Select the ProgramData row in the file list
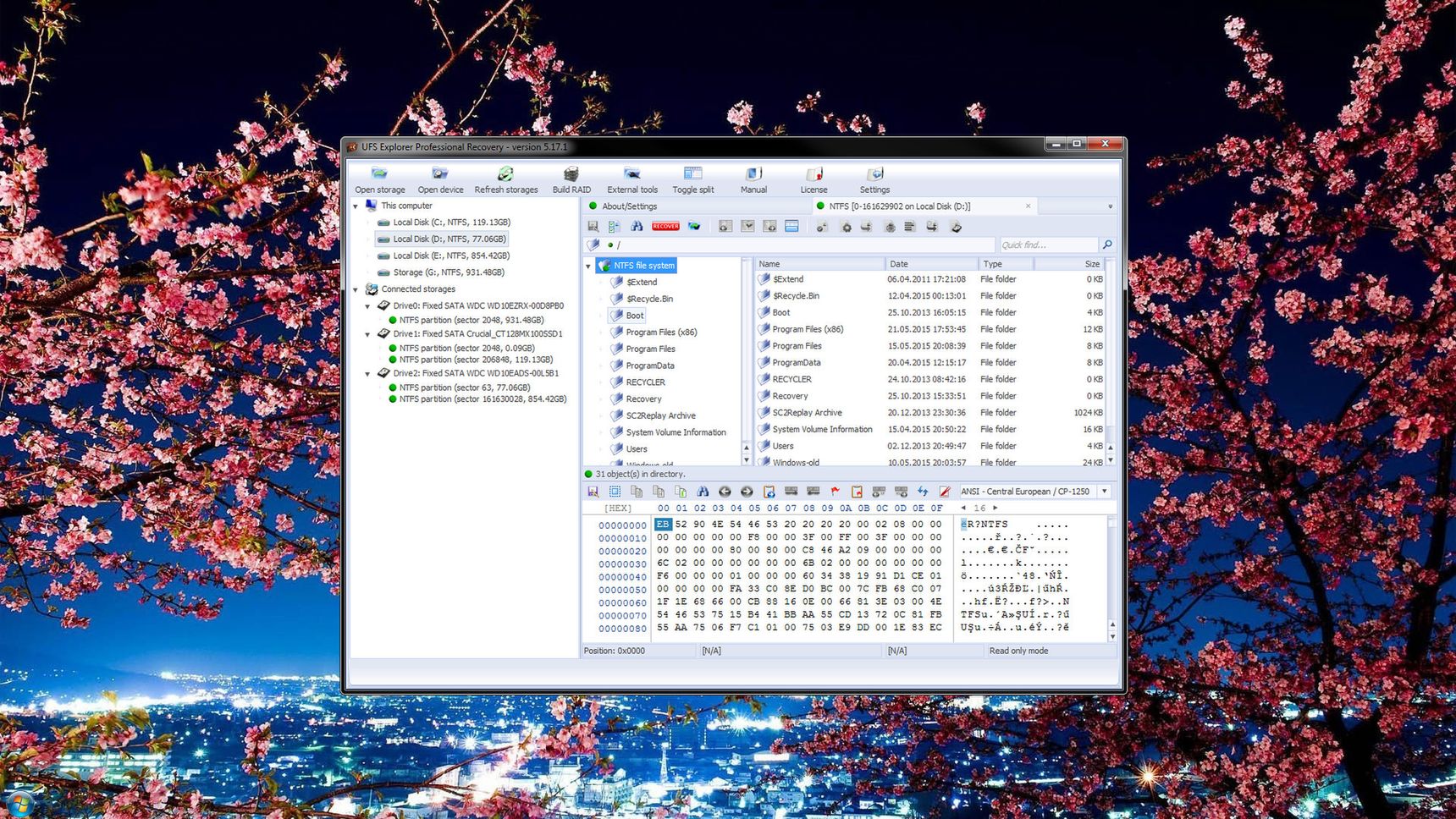This screenshot has height=819, width=1456. (x=929, y=363)
